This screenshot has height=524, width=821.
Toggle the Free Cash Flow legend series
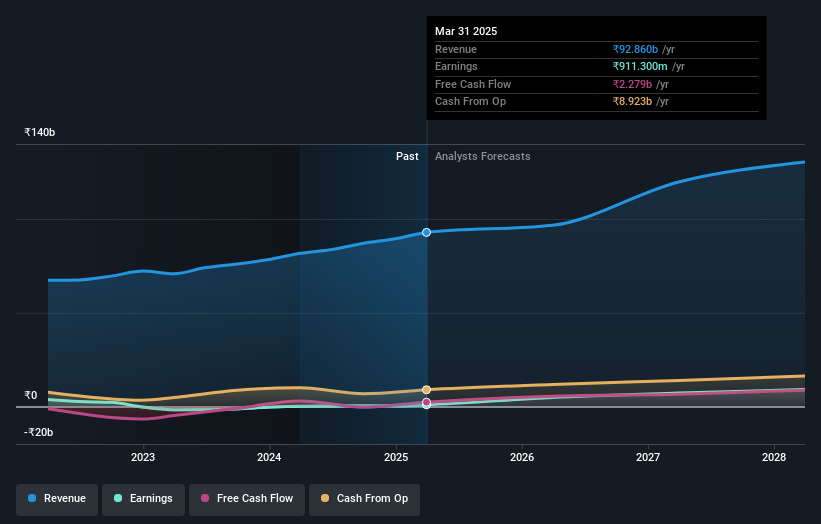(247, 498)
